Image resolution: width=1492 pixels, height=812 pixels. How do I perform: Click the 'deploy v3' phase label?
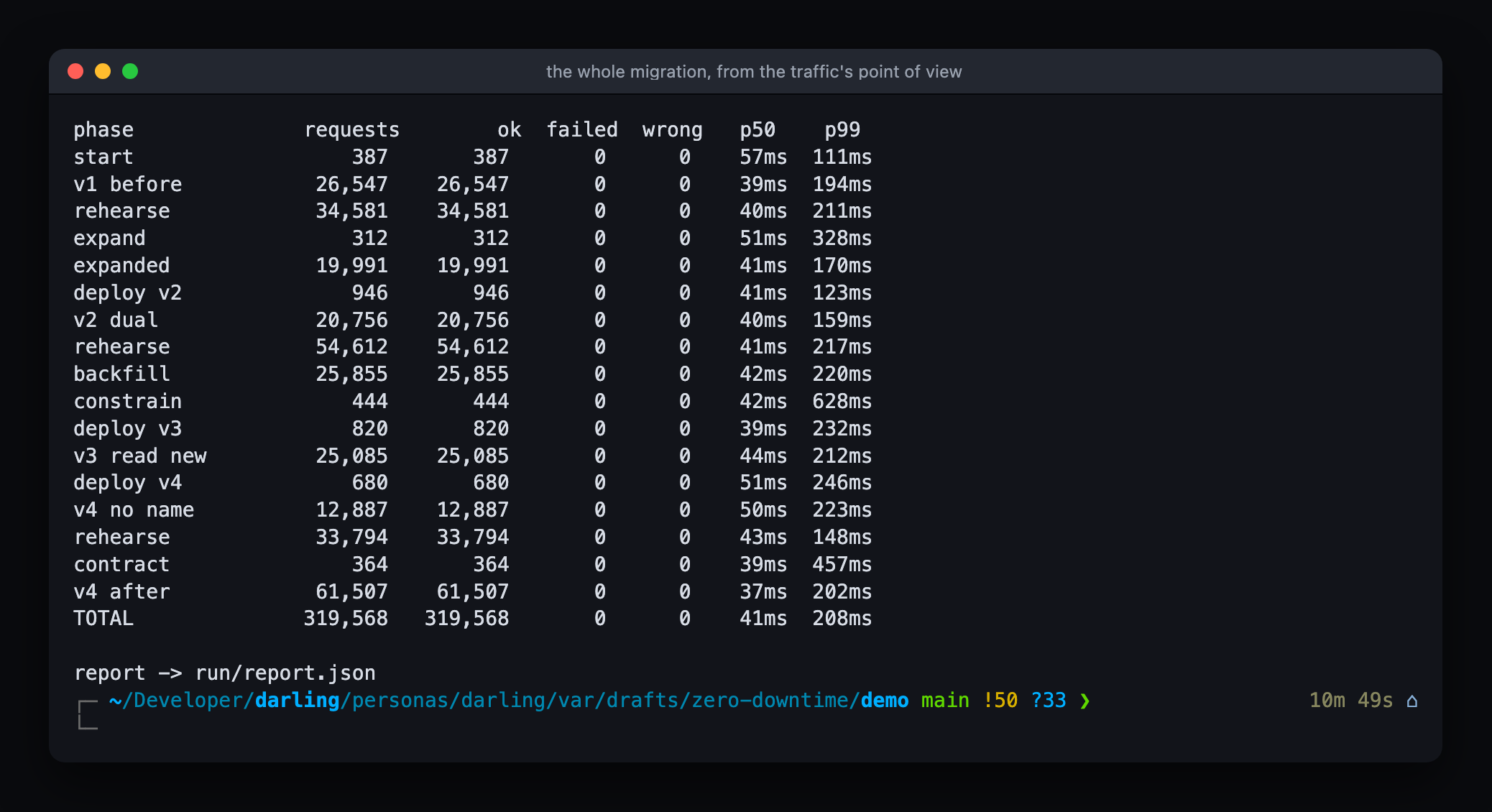tap(128, 429)
